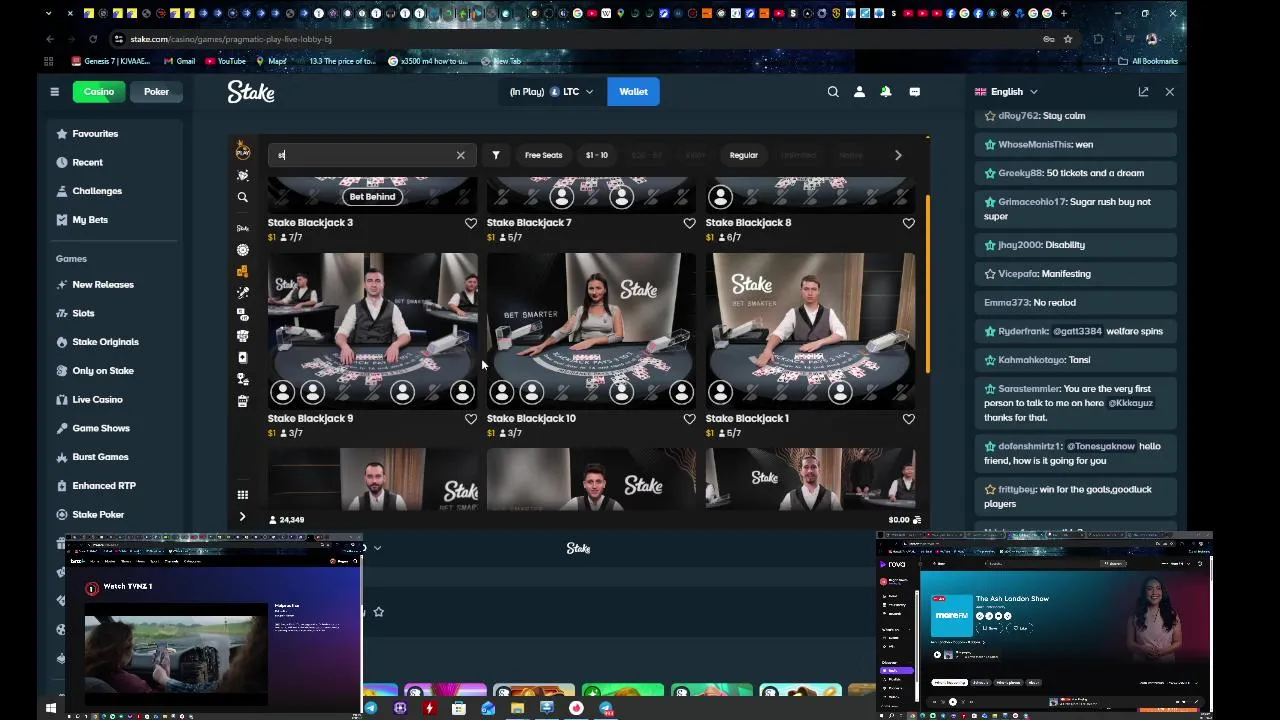Open the Stake Blackjack 9 table thumbnail
The image size is (1280, 720).
tap(372, 330)
